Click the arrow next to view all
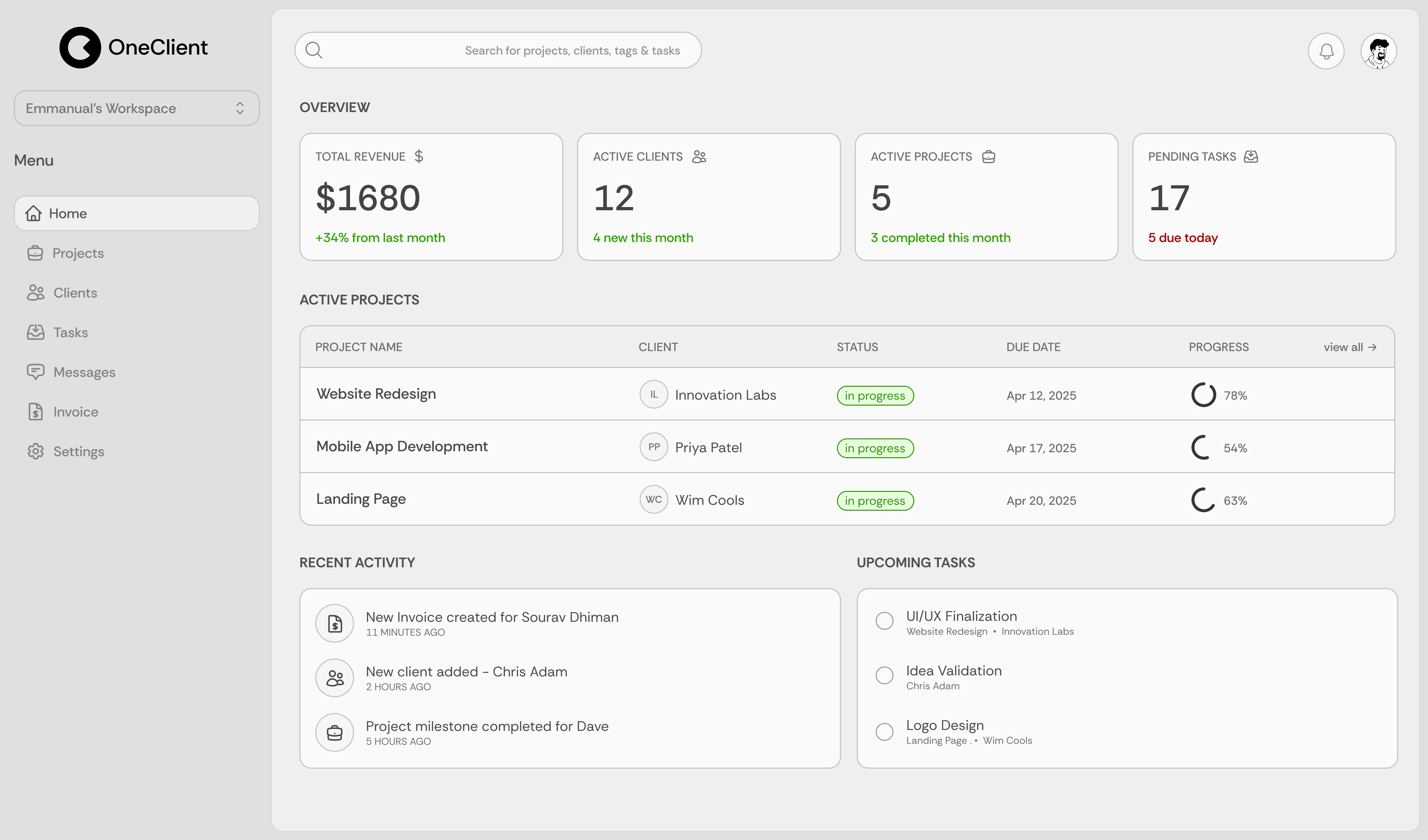 [x=1372, y=347]
